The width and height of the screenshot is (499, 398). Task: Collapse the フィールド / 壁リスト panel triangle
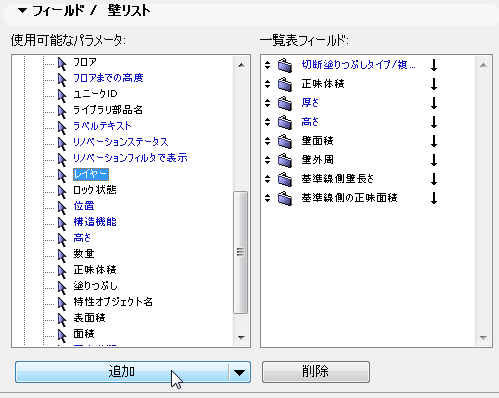point(22,11)
